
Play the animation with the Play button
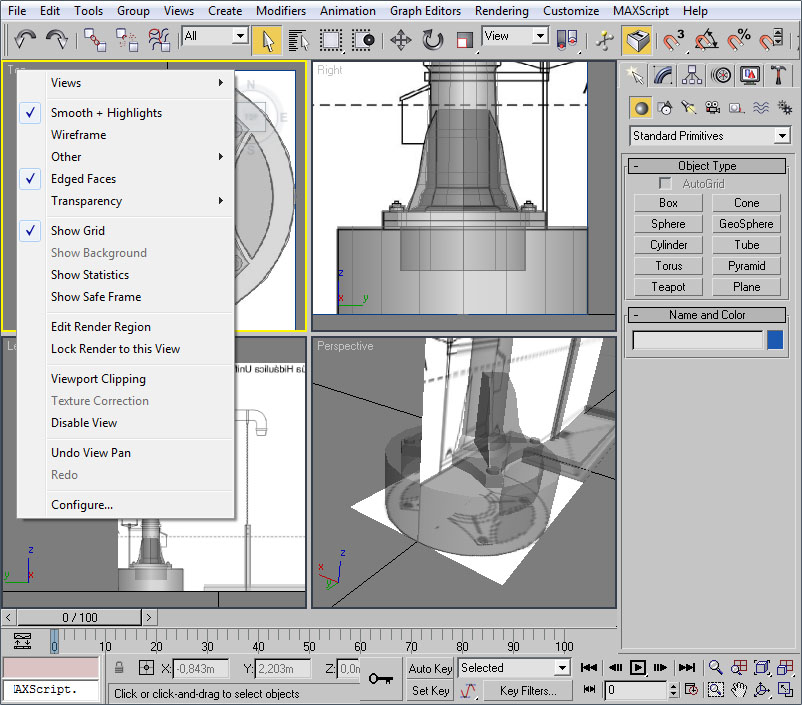coord(637,668)
